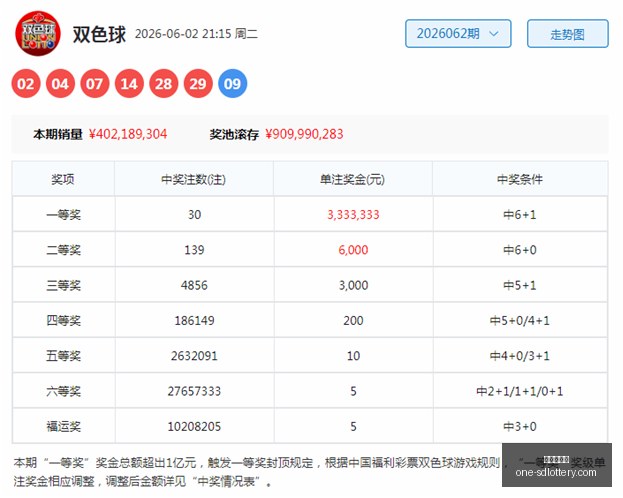Select the 五等奖 row label

point(64,356)
